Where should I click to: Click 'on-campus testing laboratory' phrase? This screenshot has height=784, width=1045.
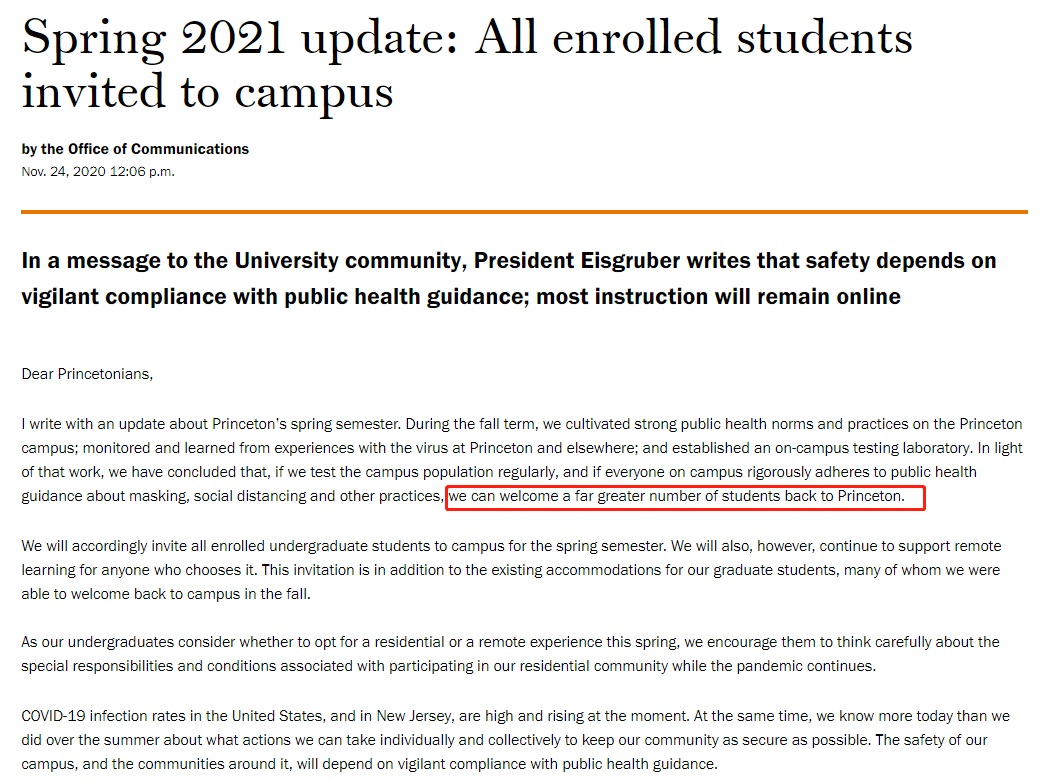[x=873, y=448]
